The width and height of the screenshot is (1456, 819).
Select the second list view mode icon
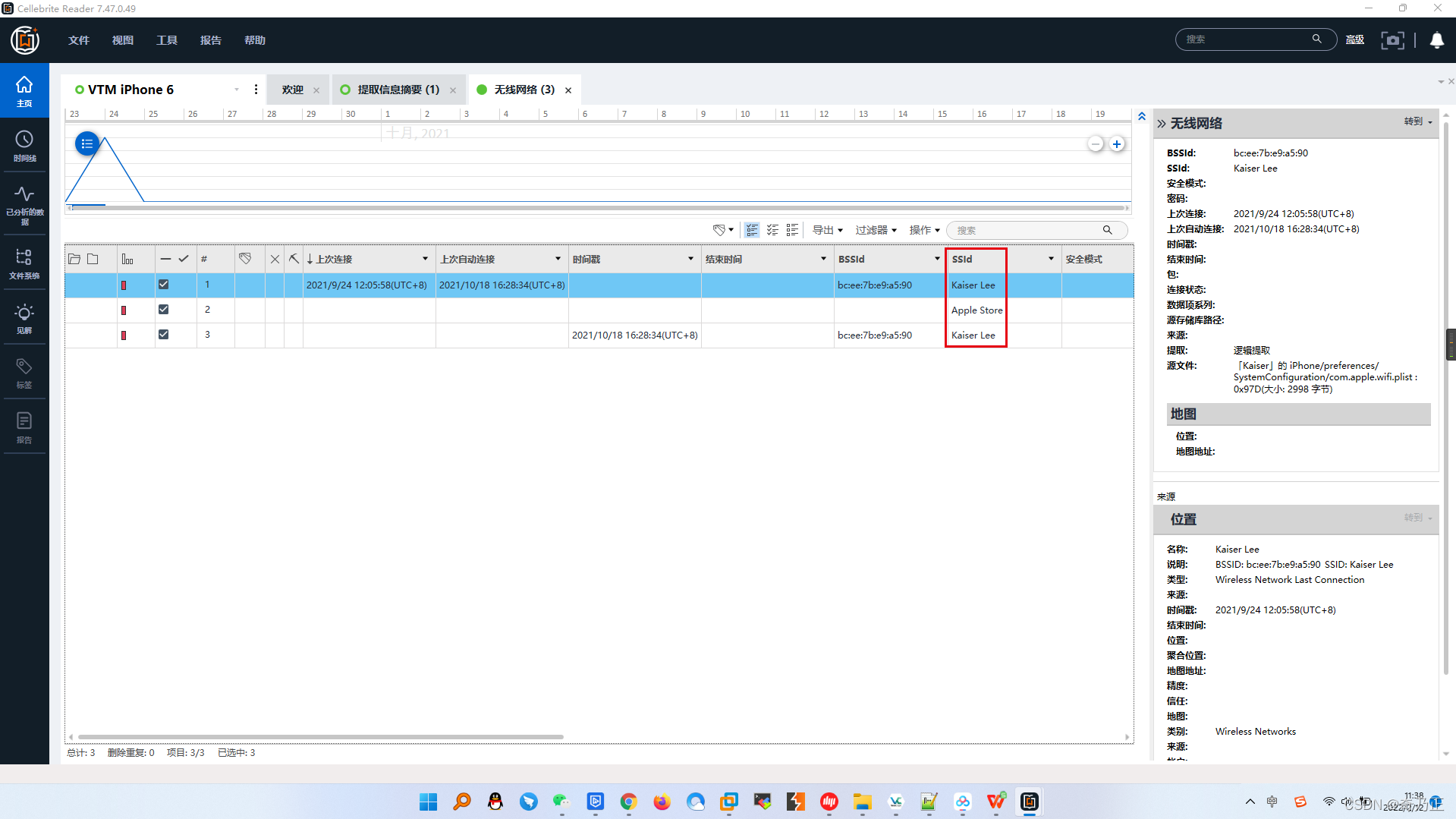pyautogui.click(x=772, y=230)
